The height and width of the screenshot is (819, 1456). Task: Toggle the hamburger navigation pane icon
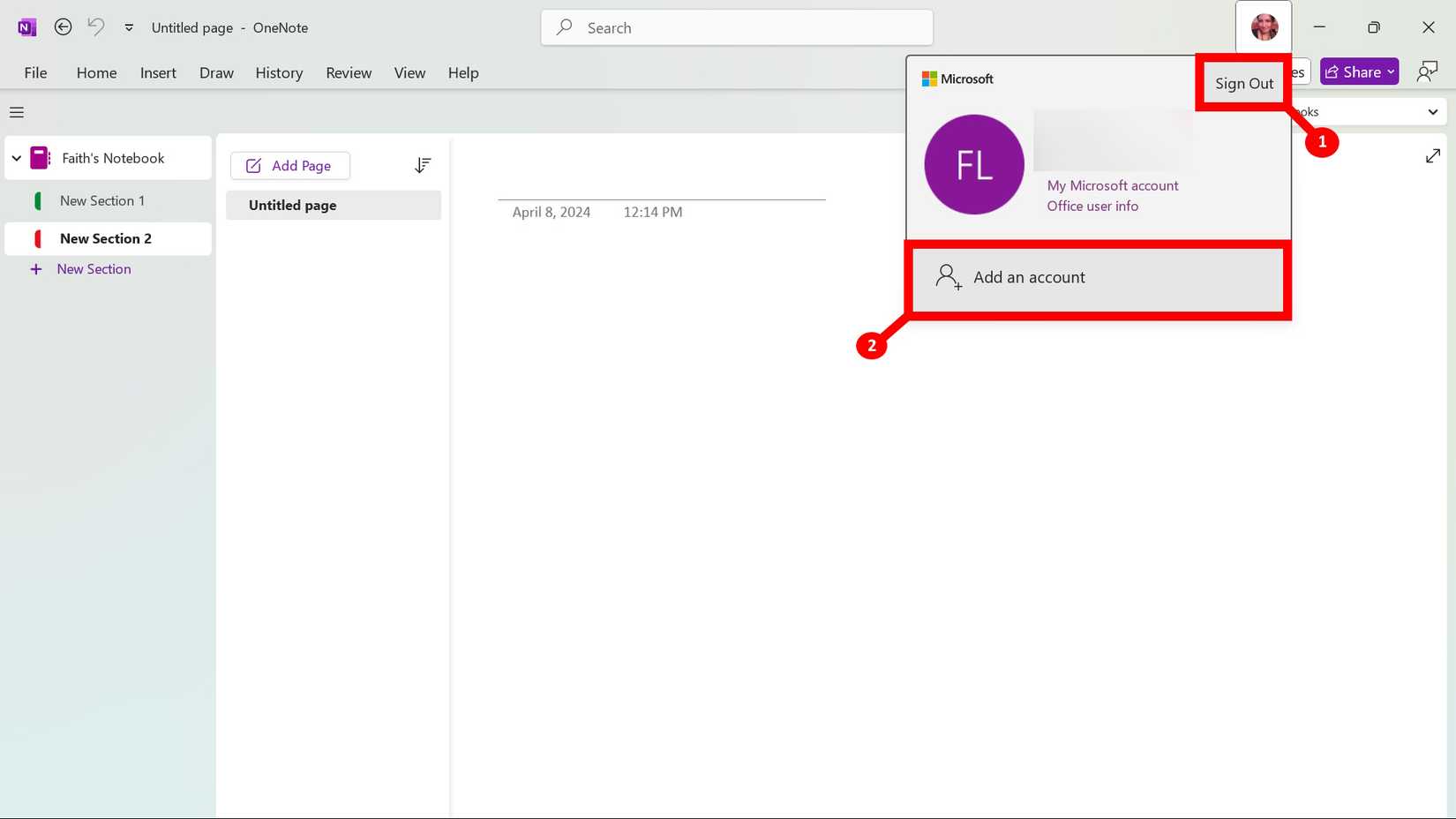[x=17, y=112]
